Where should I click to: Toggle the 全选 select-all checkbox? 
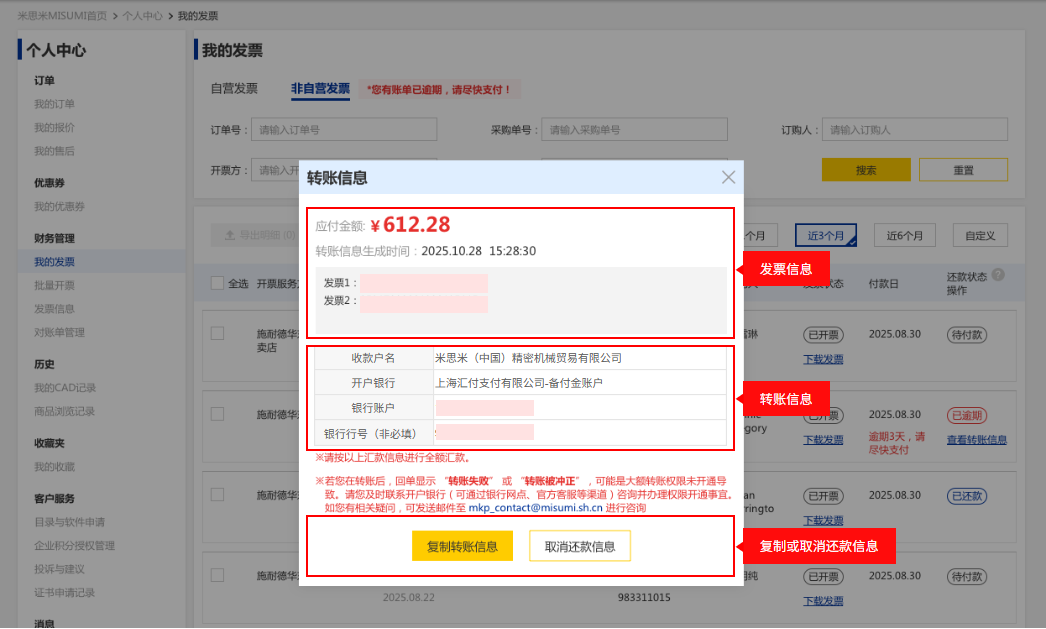pos(217,283)
